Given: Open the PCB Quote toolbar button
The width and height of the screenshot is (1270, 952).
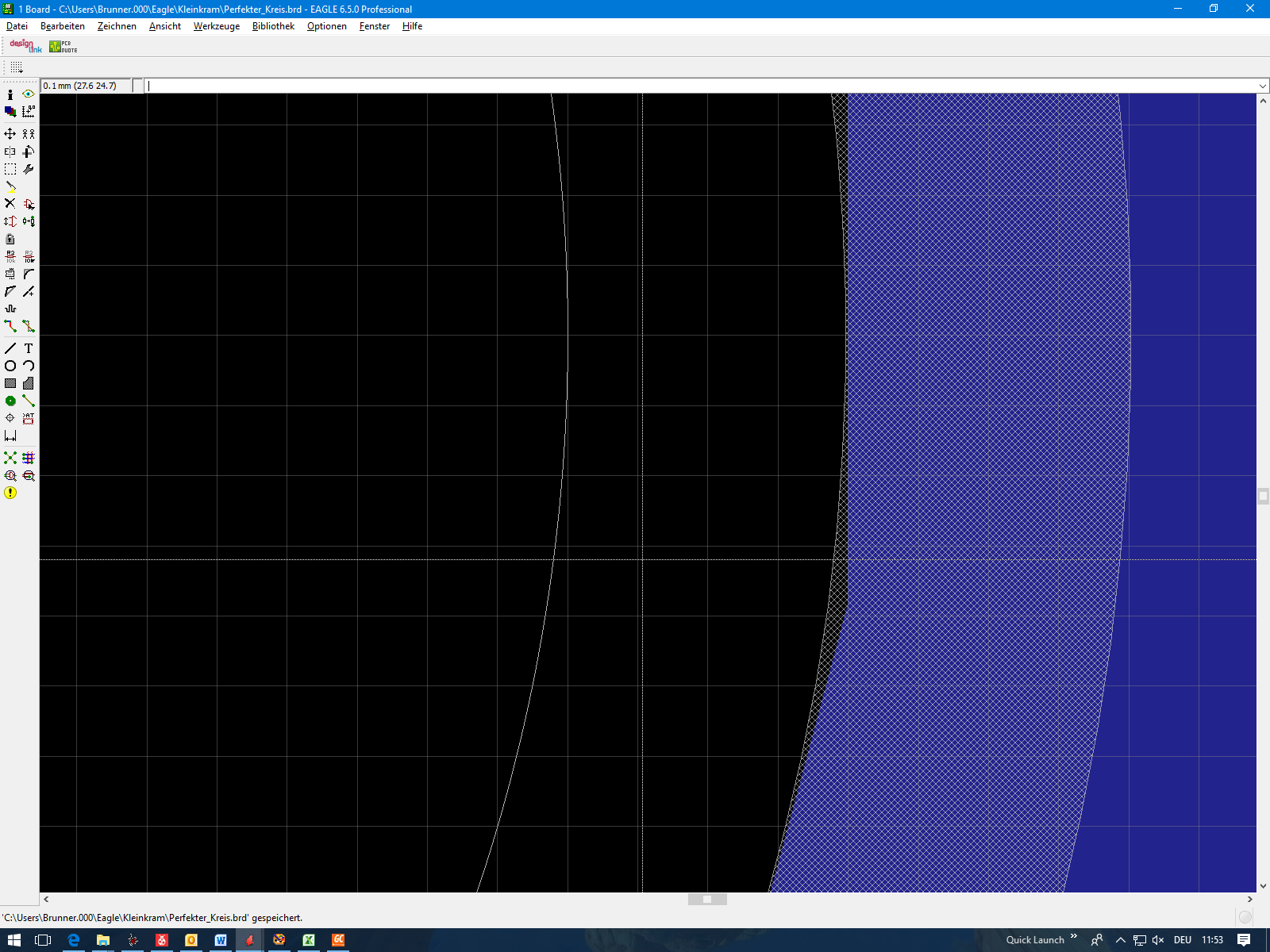Looking at the screenshot, I should pyautogui.click(x=63, y=46).
